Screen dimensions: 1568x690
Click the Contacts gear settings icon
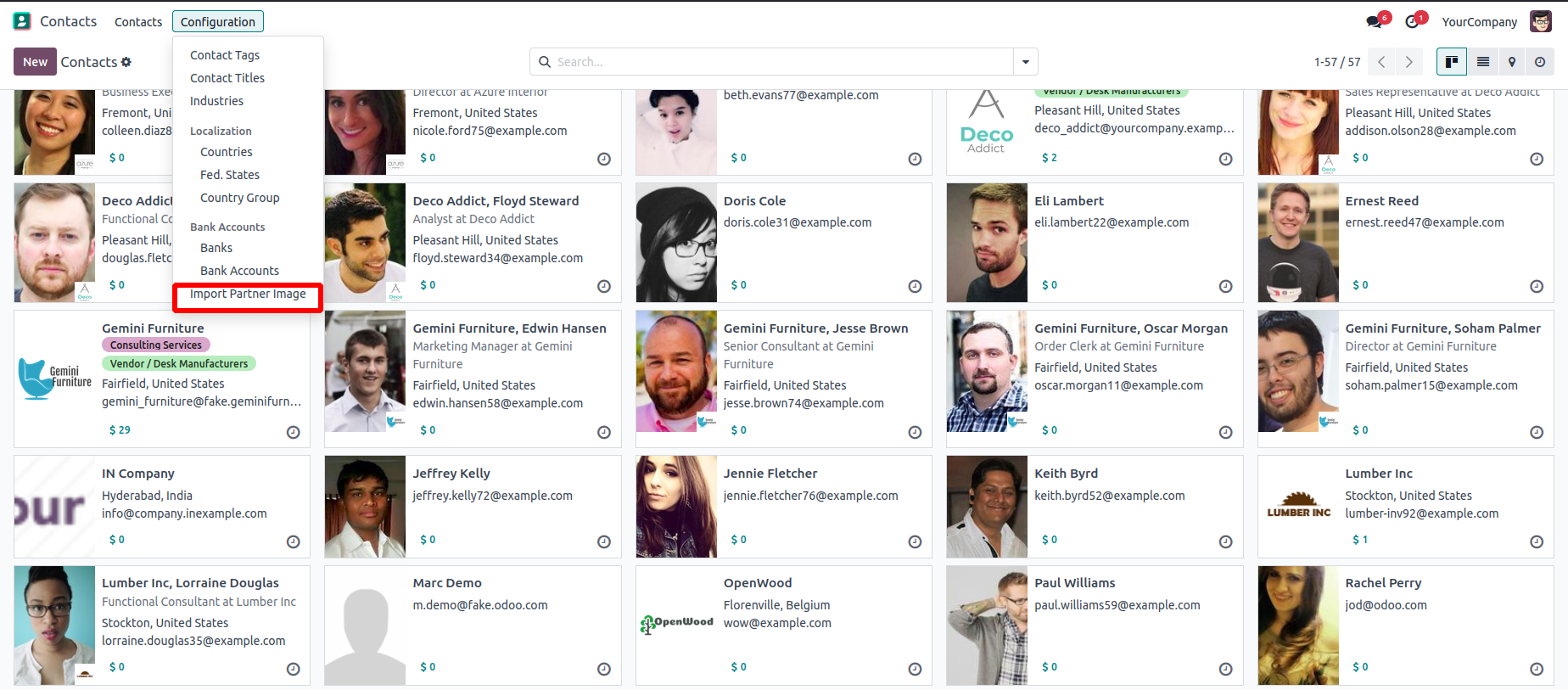(x=126, y=62)
